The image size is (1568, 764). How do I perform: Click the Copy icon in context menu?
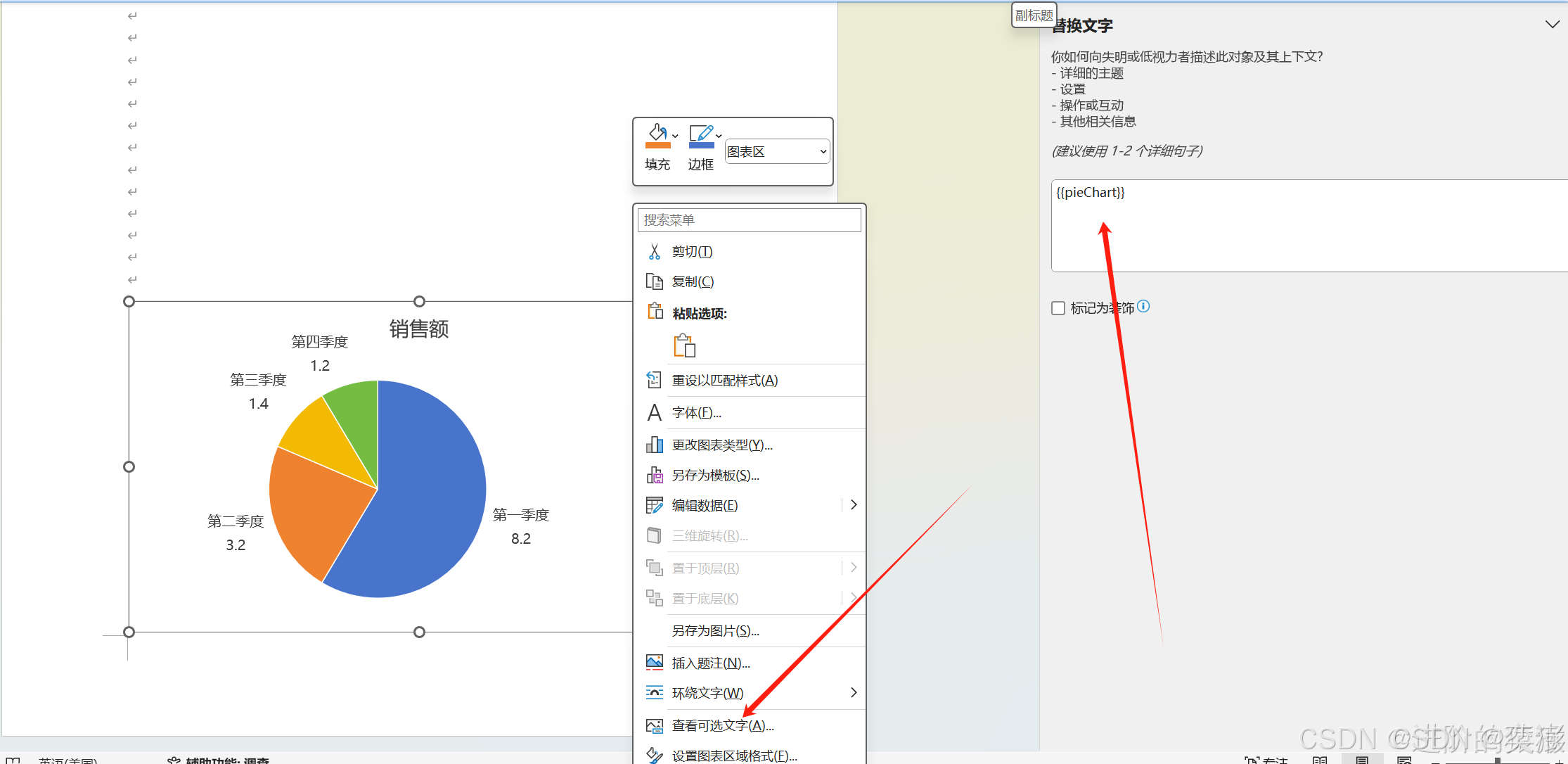pos(655,281)
